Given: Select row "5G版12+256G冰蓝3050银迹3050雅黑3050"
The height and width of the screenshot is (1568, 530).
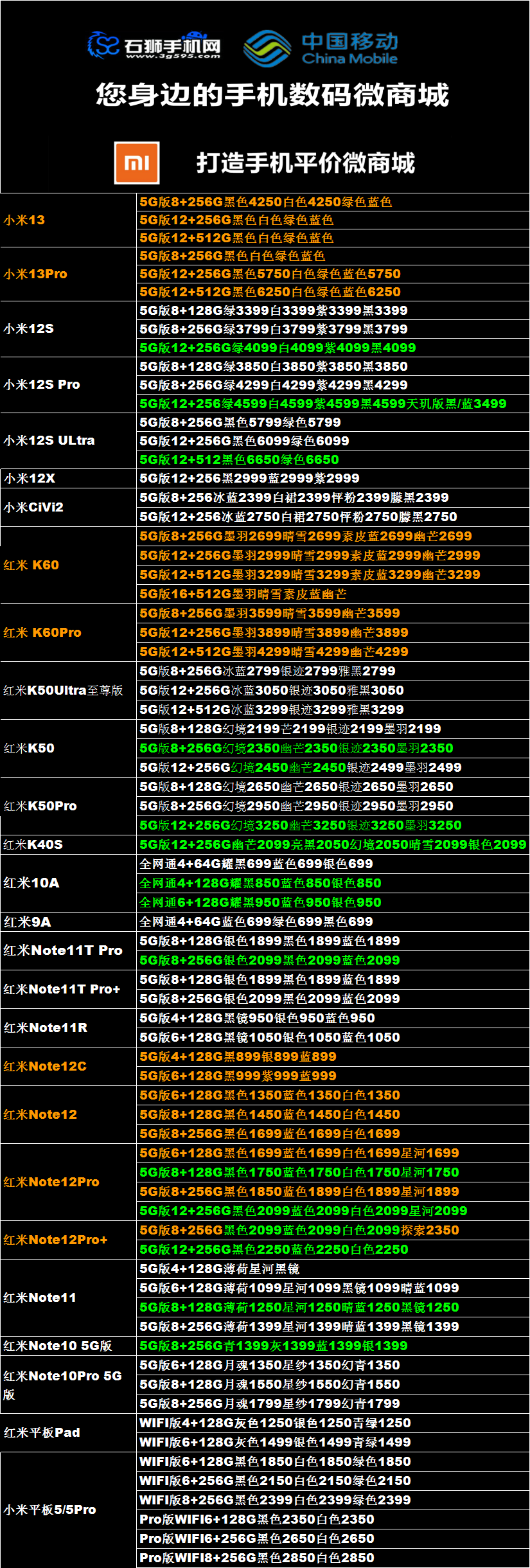Looking at the screenshot, I should 333,690.
